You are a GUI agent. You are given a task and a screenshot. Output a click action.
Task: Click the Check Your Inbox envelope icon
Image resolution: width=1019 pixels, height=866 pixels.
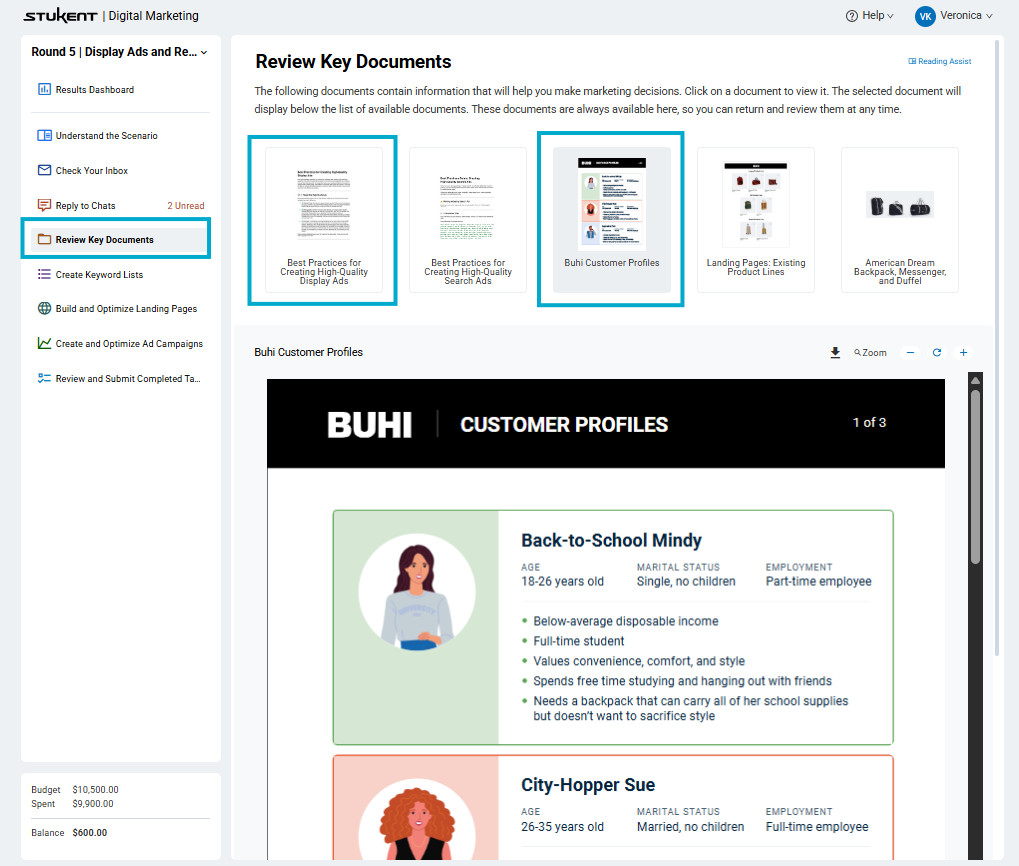[x=44, y=170]
